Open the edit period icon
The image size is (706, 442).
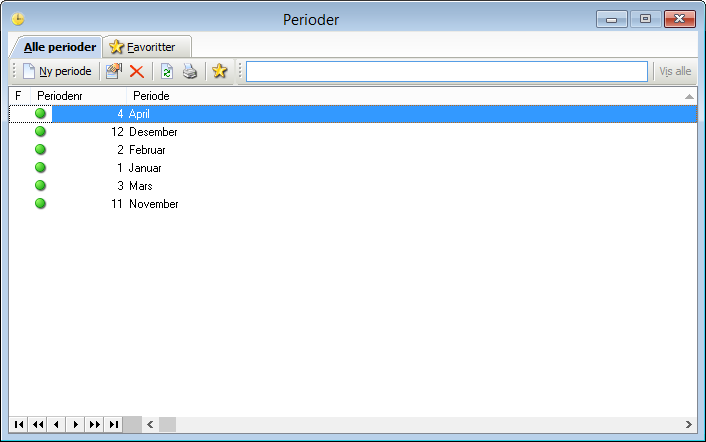point(114,71)
